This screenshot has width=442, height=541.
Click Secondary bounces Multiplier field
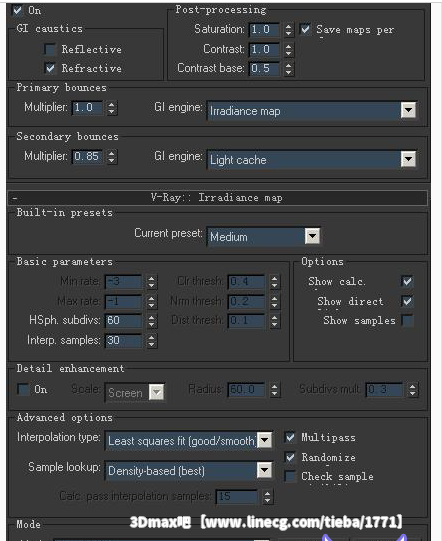click(87, 156)
